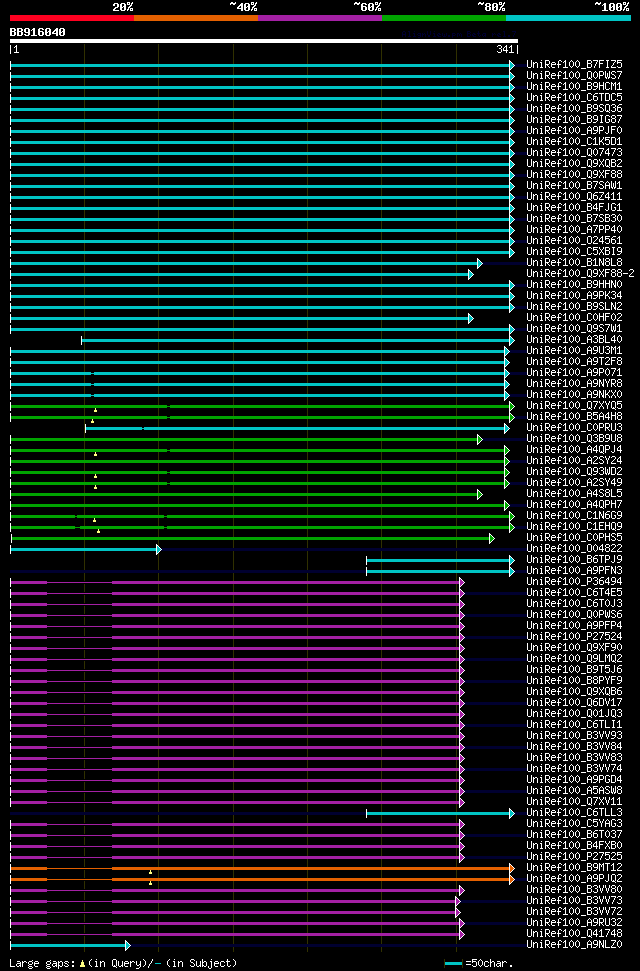Open hit UniRef100_C6TDC5

[x=574, y=98]
